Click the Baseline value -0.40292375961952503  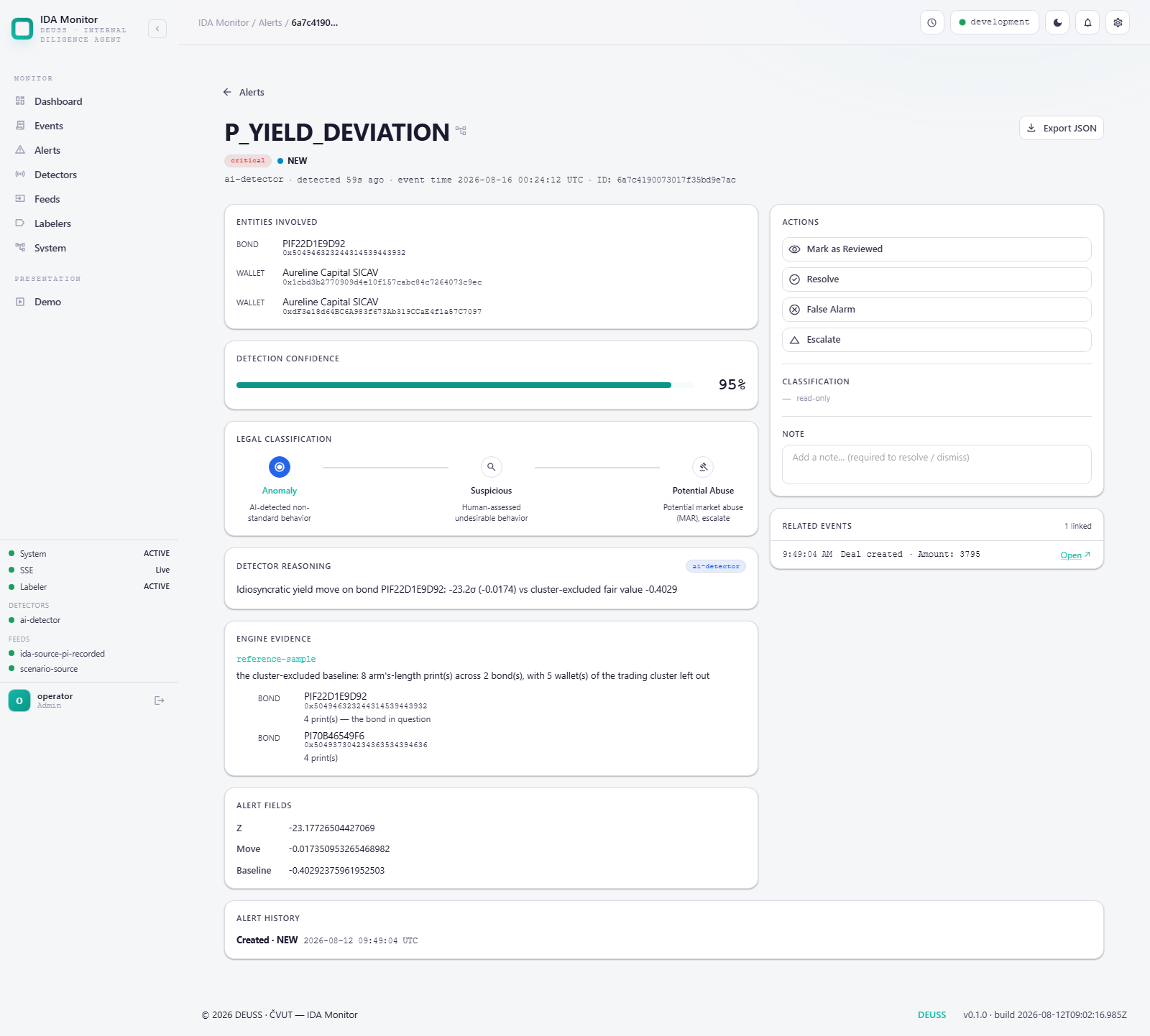coord(336,871)
